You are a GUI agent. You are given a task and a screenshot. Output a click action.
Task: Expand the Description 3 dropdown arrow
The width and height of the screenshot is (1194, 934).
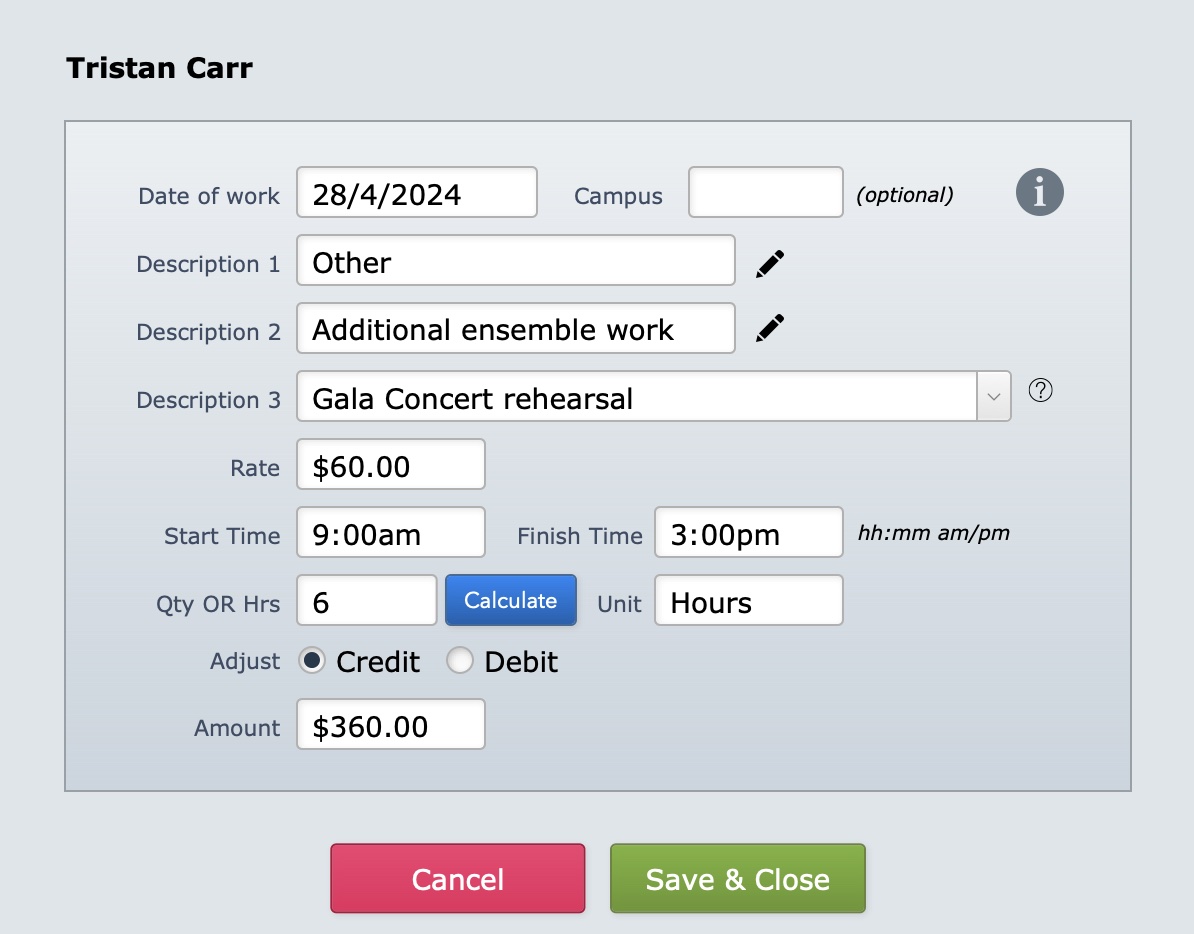click(994, 396)
